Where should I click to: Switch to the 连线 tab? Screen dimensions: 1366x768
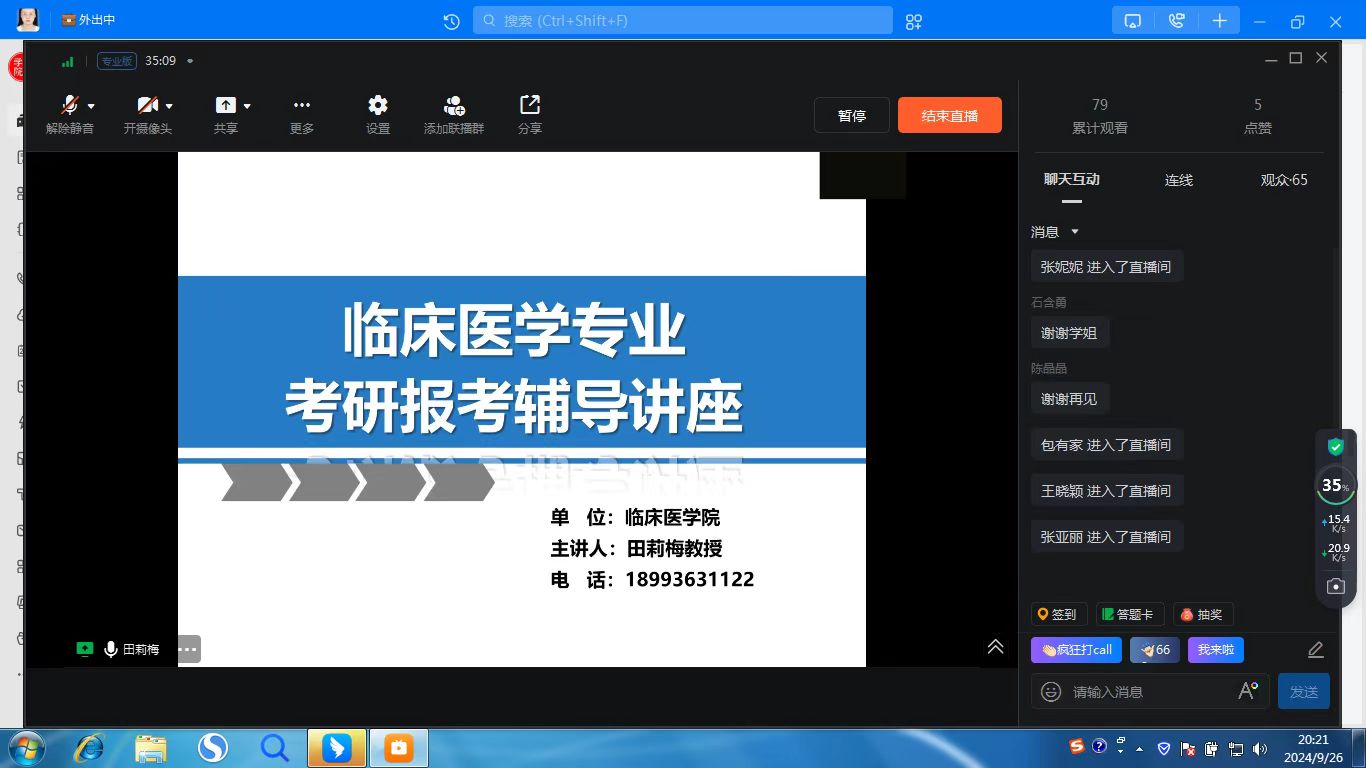[1178, 180]
